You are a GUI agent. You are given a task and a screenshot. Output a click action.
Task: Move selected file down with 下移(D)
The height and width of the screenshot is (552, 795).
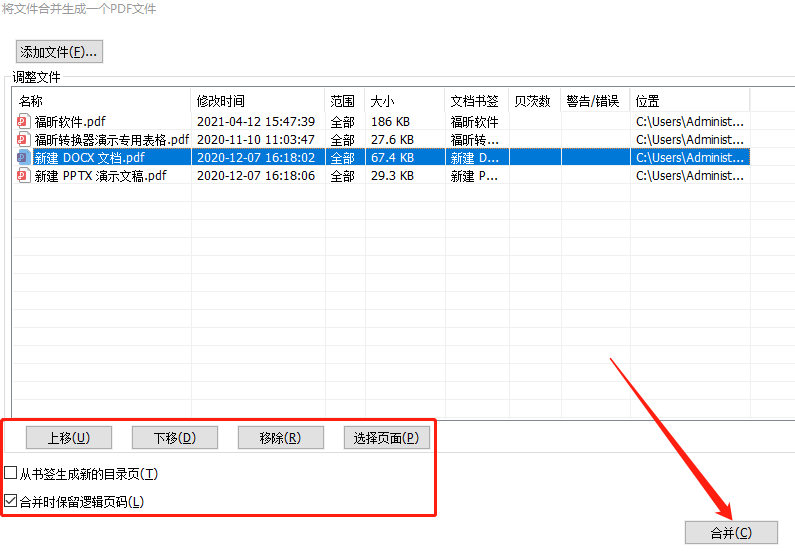coord(175,437)
